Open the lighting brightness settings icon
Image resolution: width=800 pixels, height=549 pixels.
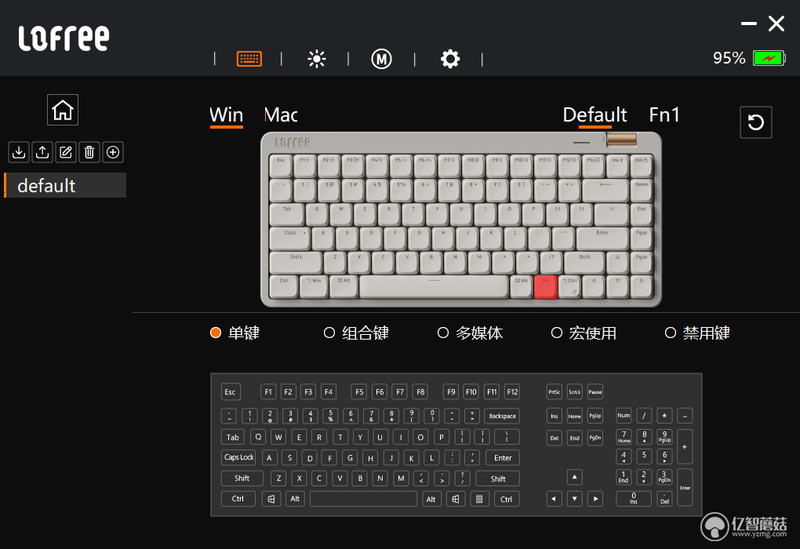(316, 59)
